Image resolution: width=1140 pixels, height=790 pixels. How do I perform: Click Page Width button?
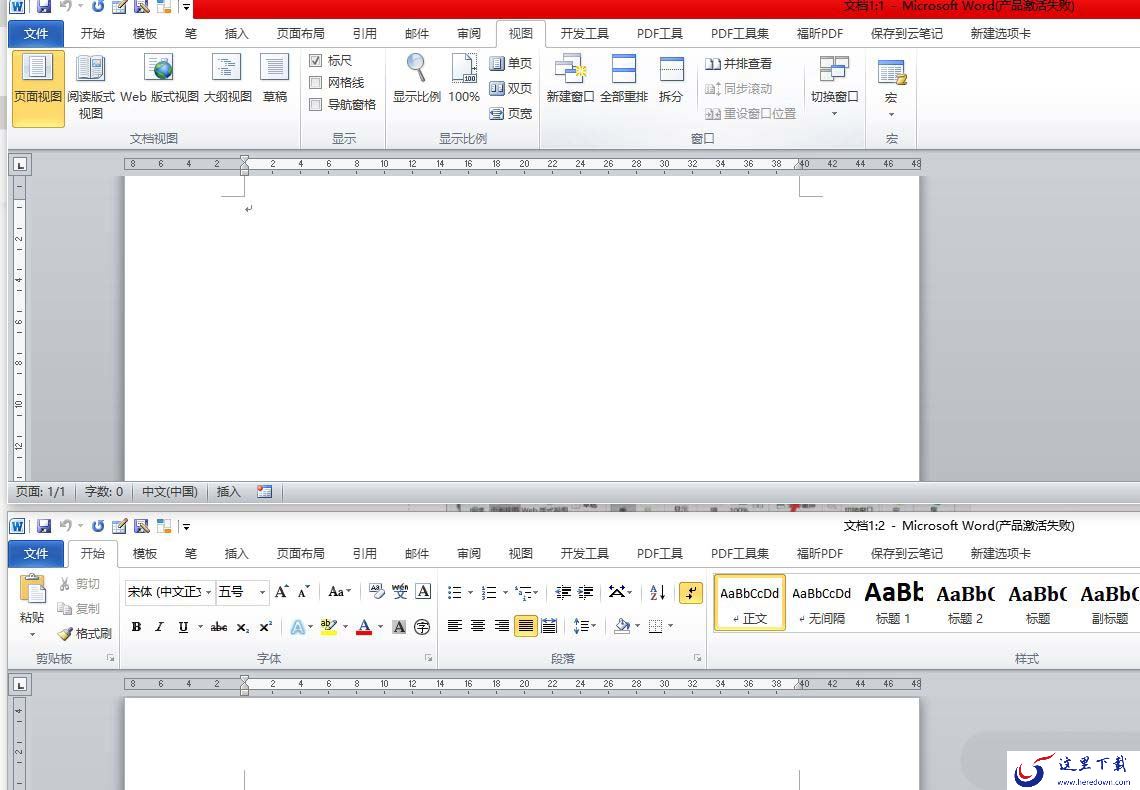click(x=510, y=113)
